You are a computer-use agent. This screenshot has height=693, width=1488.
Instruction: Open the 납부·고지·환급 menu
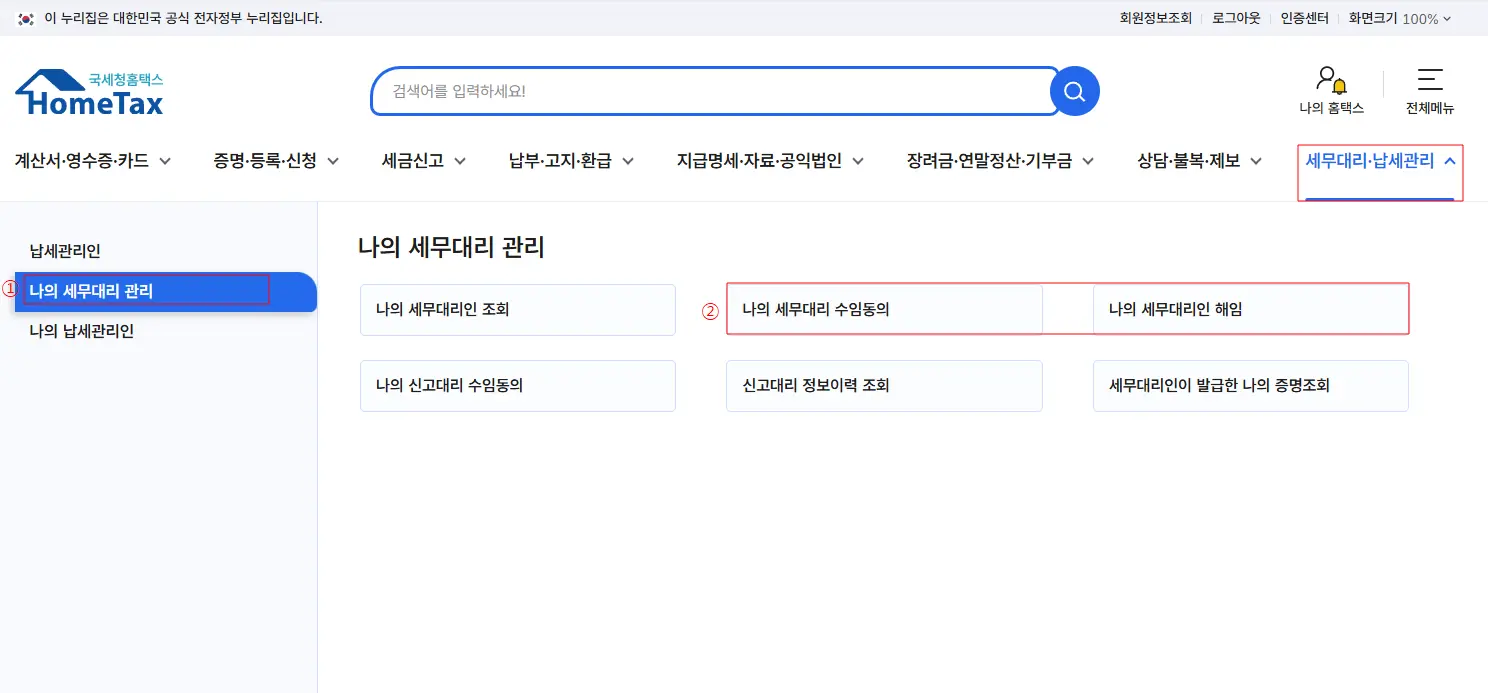pos(571,161)
